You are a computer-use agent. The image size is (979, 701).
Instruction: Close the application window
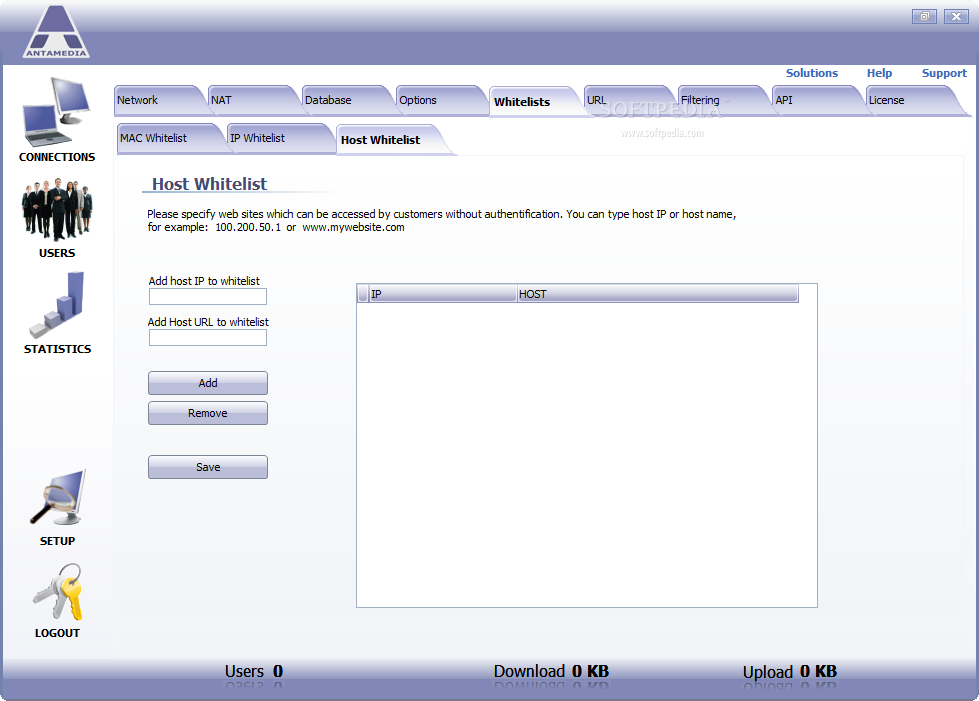tap(956, 16)
